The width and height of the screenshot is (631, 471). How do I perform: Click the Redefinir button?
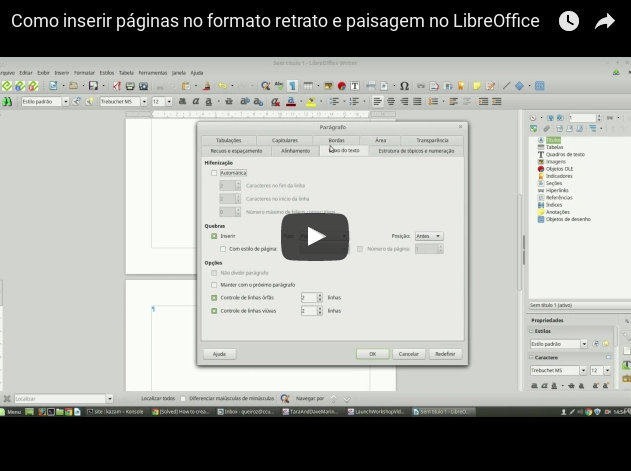coord(445,354)
